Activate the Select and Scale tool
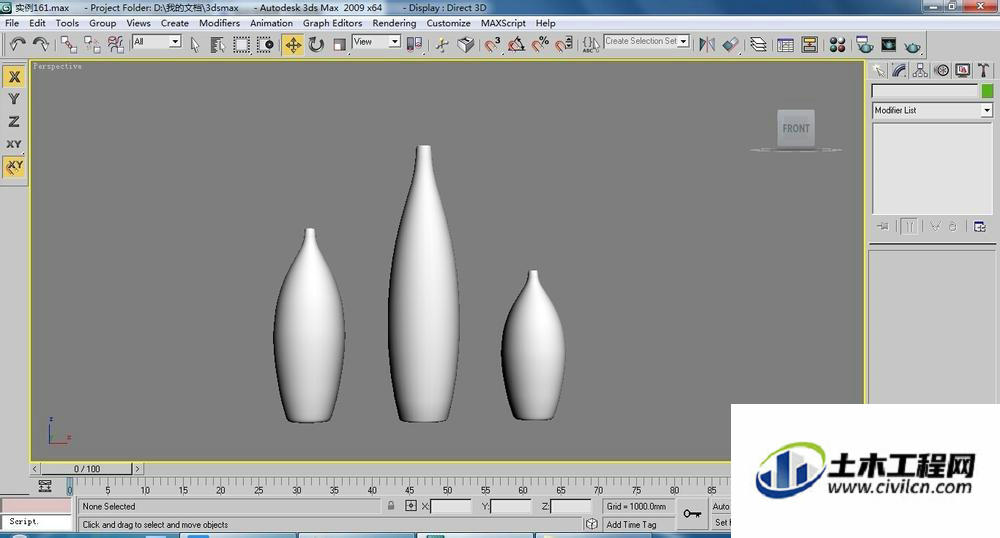The width and height of the screenshot is (1000, 538). [339, 45]
